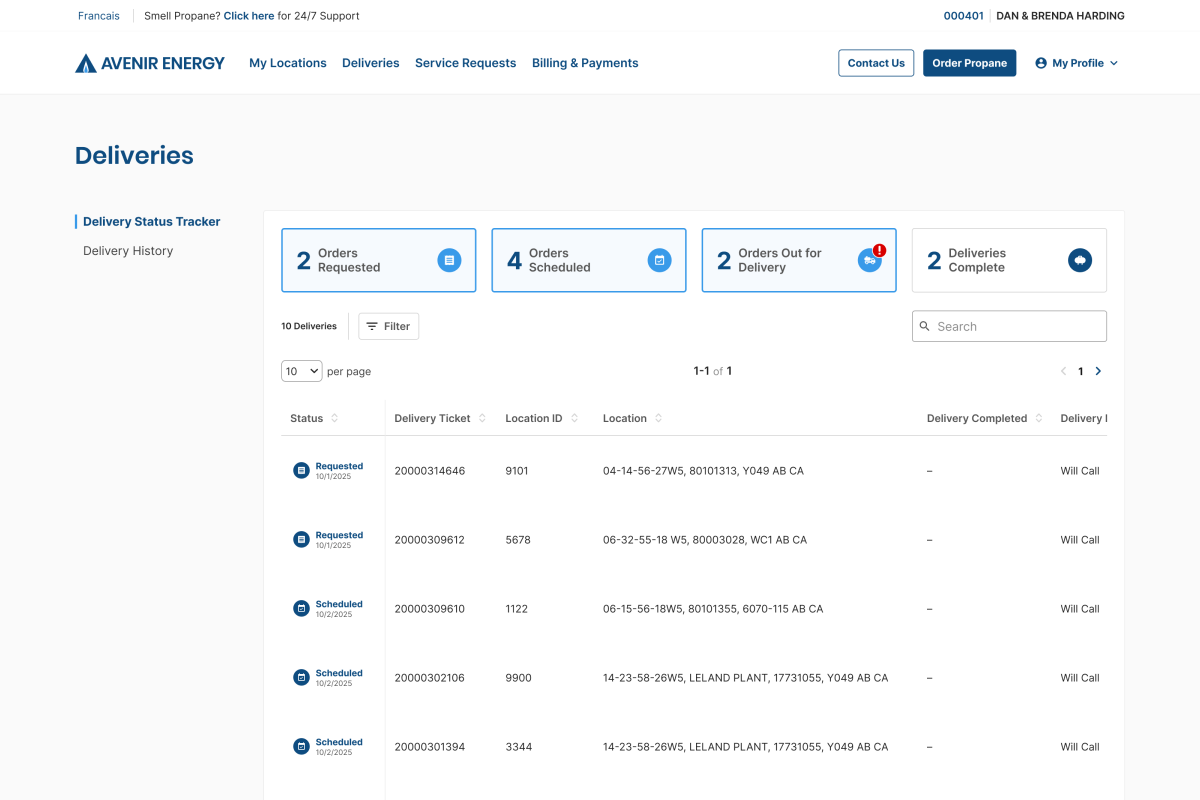This screenshot has width=1200, height=800.
Task: Click the Search input field
Action: tap(1009, 326)
